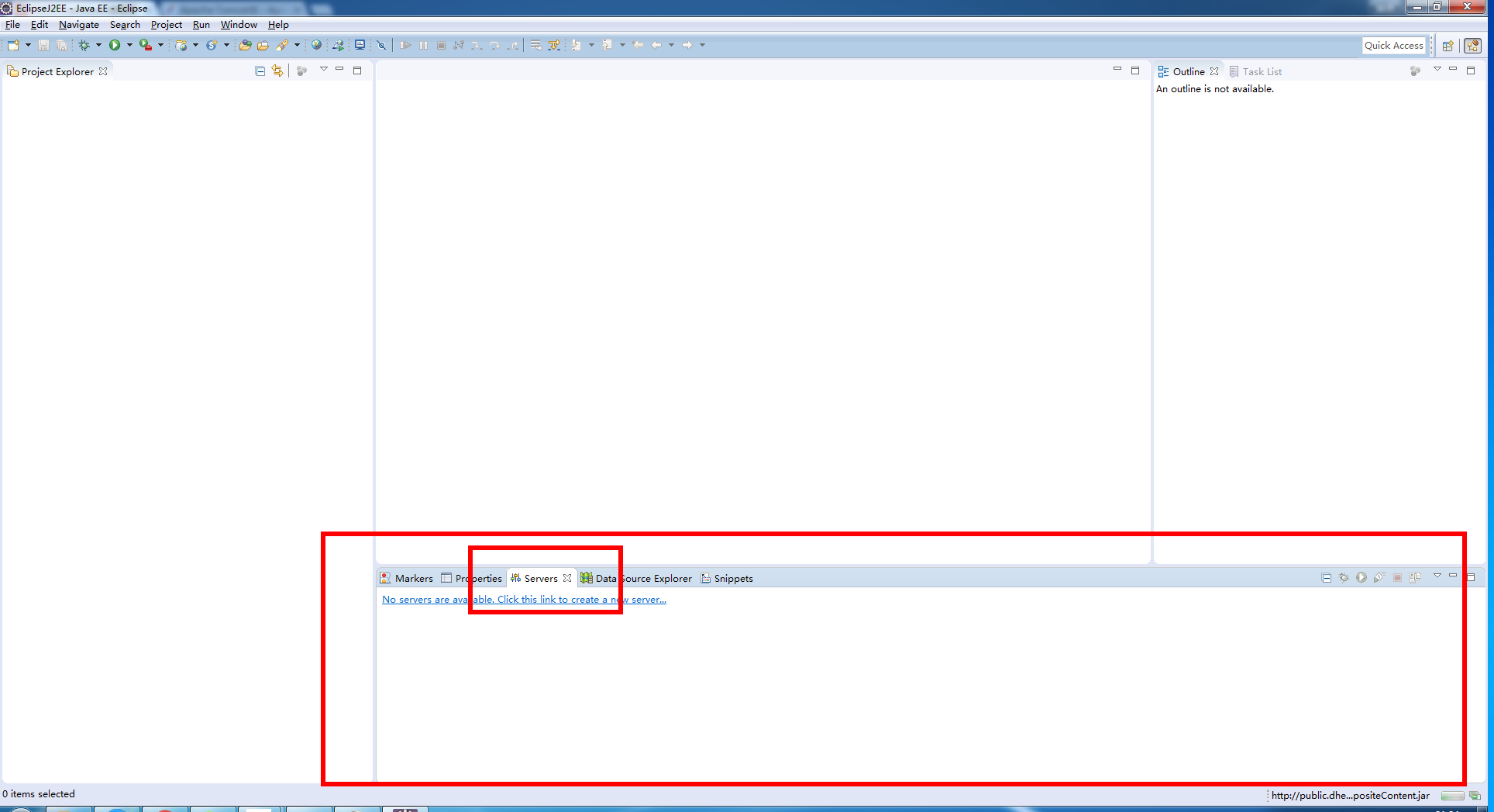Click the Forward navigation arrow
This screenshot has height=812, width=1494.
[687, 45]
